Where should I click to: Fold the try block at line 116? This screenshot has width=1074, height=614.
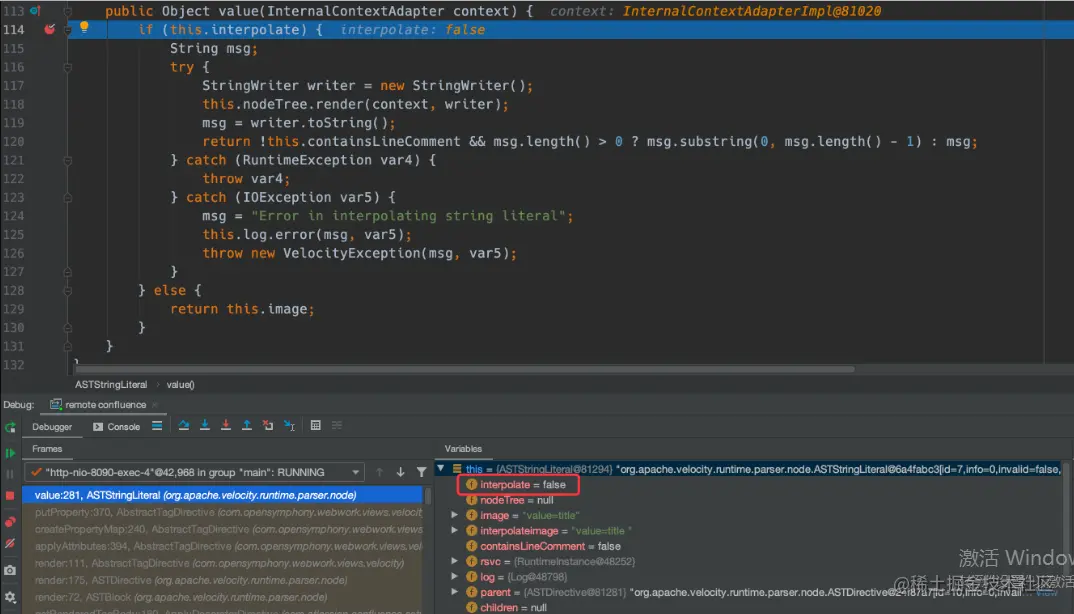tap(68, 67)
